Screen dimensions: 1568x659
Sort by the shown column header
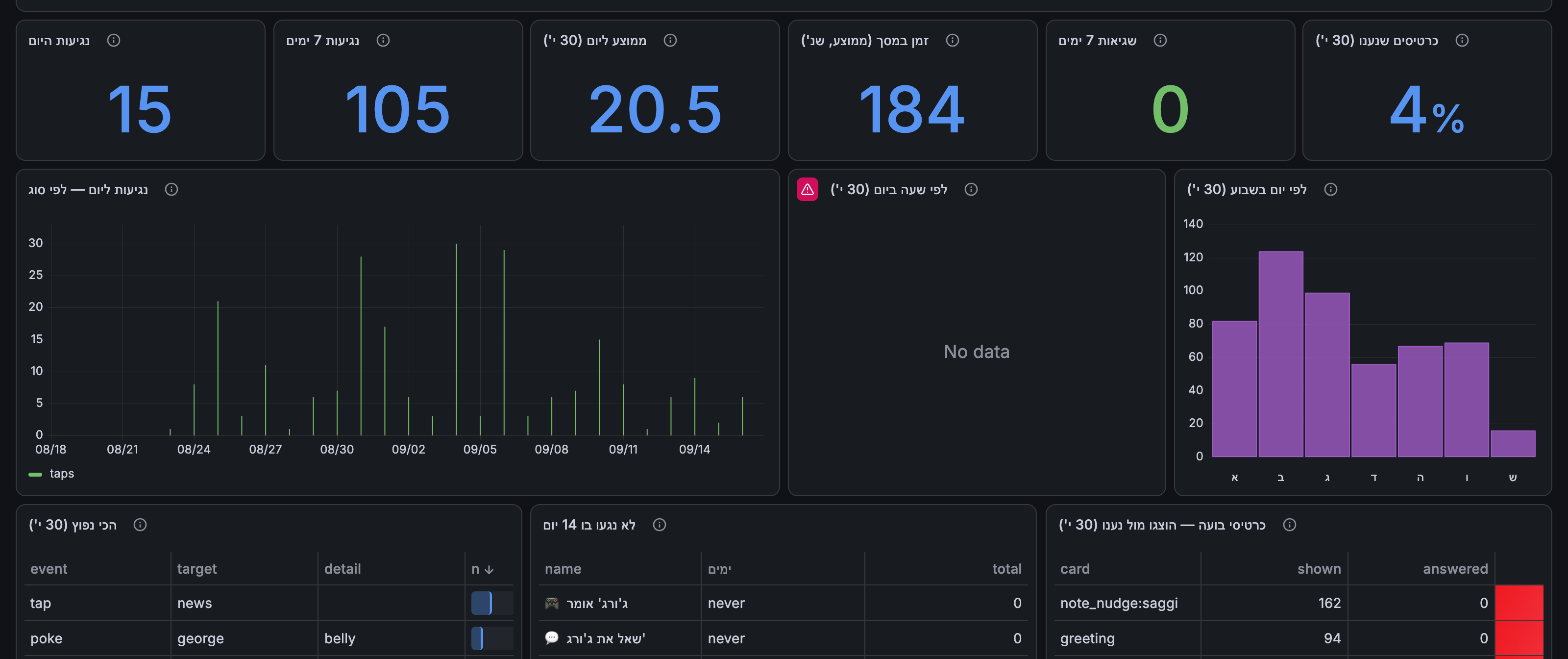point(1319,569)
